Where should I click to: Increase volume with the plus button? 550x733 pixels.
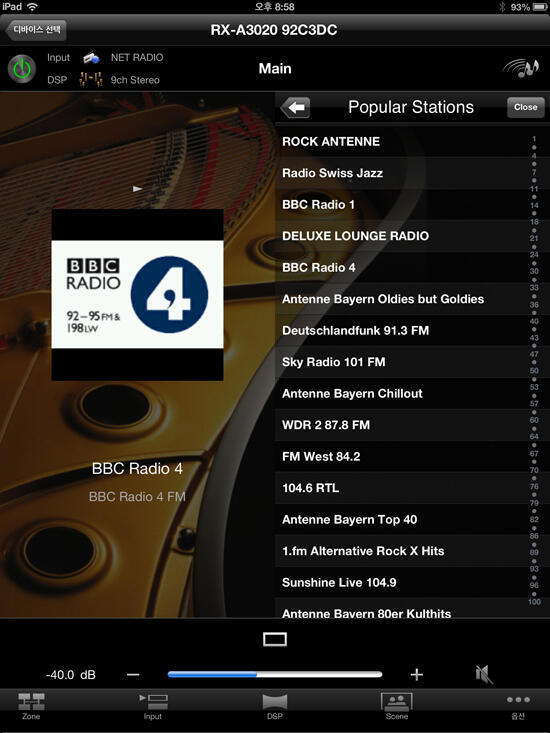click(x=416, y=674)
